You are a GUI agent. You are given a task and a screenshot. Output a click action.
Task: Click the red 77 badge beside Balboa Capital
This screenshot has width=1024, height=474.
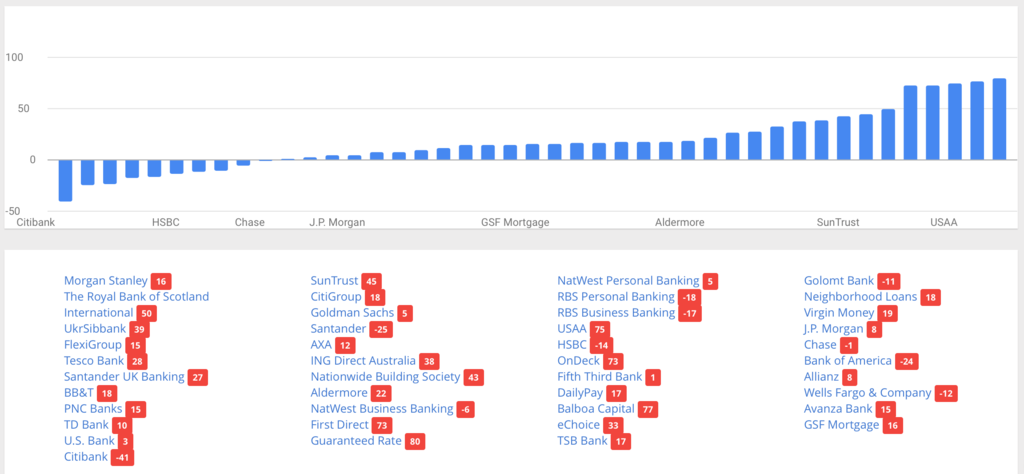pyautogui.click(x=648, y=409)
